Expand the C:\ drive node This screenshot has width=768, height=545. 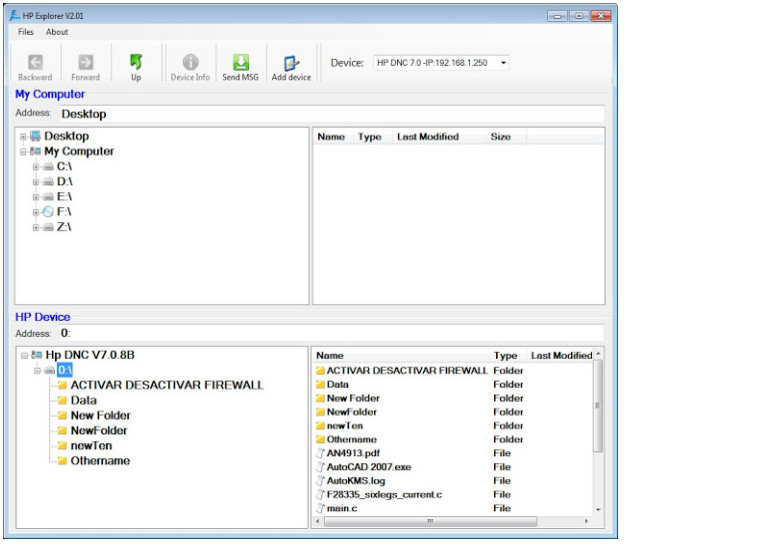[x=36, y=167]
